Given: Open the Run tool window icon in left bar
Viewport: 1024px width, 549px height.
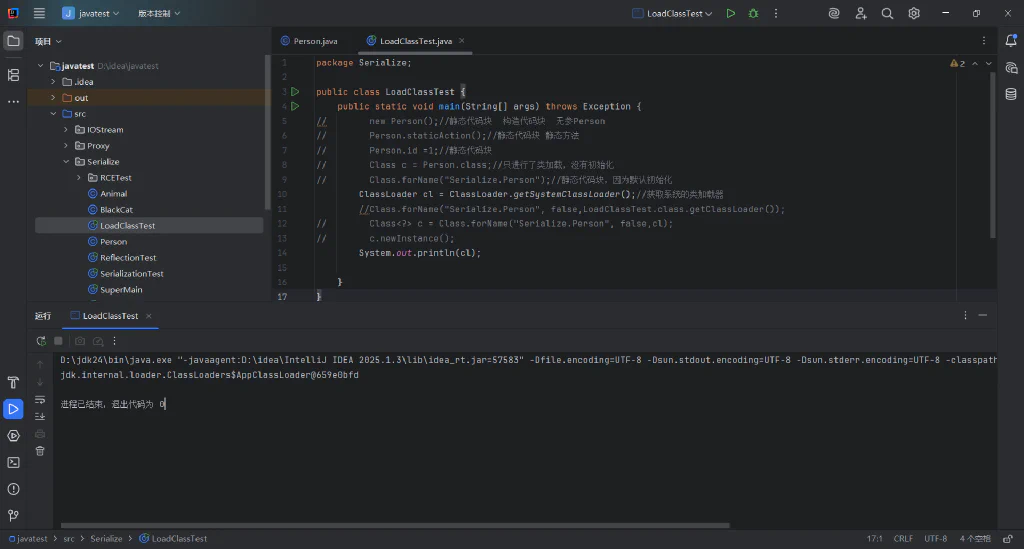Looking at the screenshot, I should [x=13, y=409].
